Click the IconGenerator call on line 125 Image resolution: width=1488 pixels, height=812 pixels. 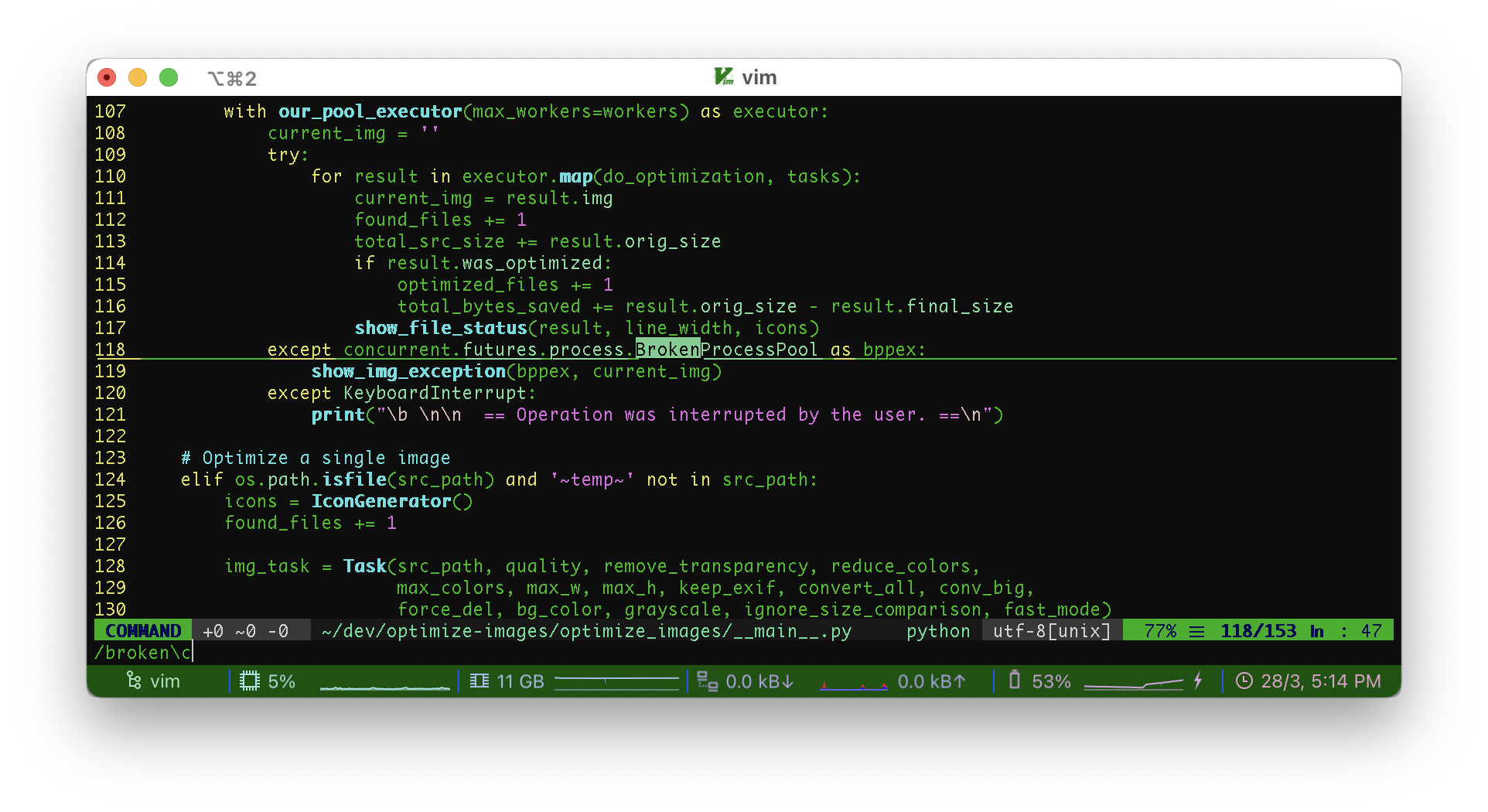pyautogui.click(x=381, y=501)
